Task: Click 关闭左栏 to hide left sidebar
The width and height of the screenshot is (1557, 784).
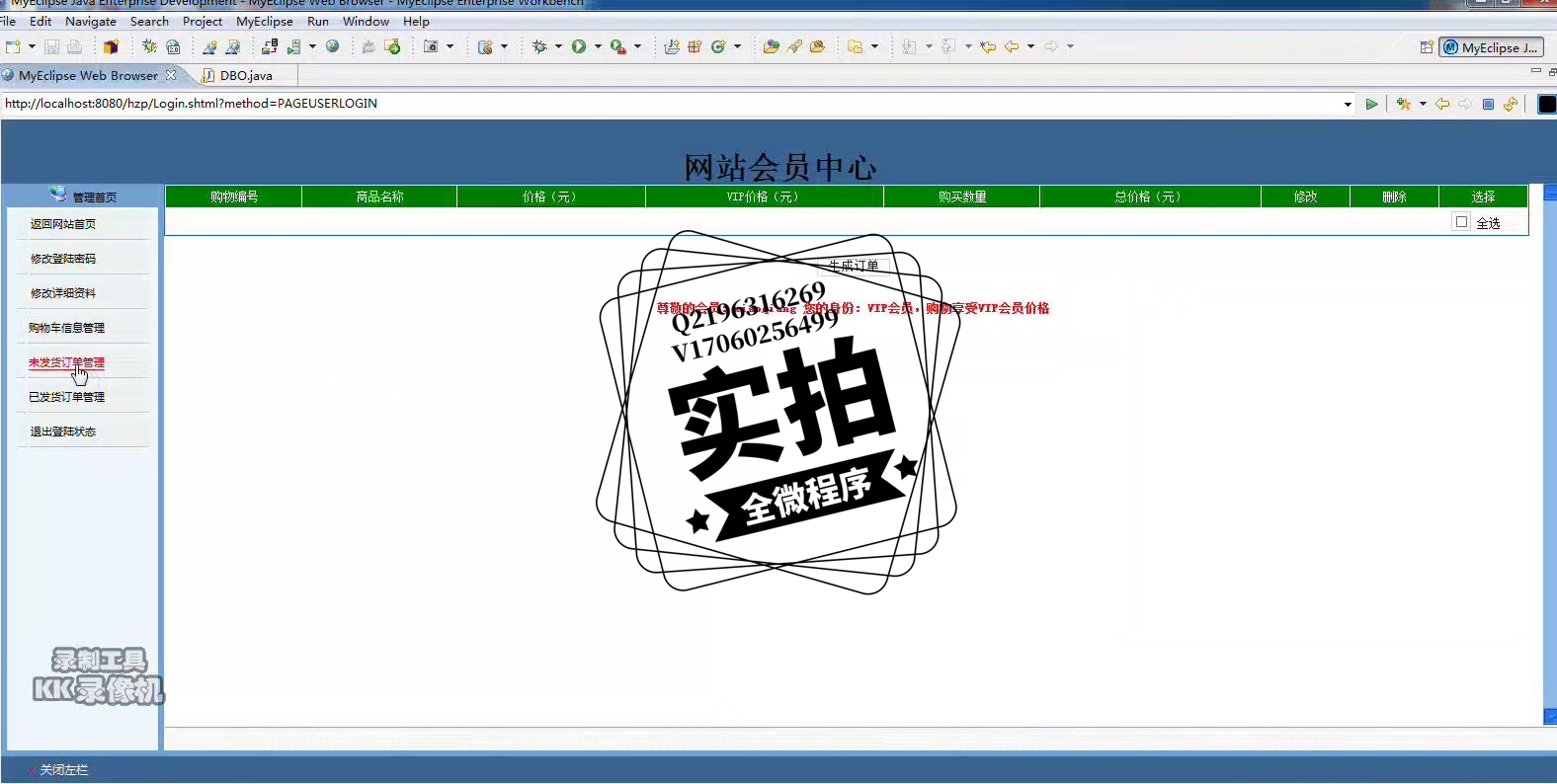Action: coord(63,770)
